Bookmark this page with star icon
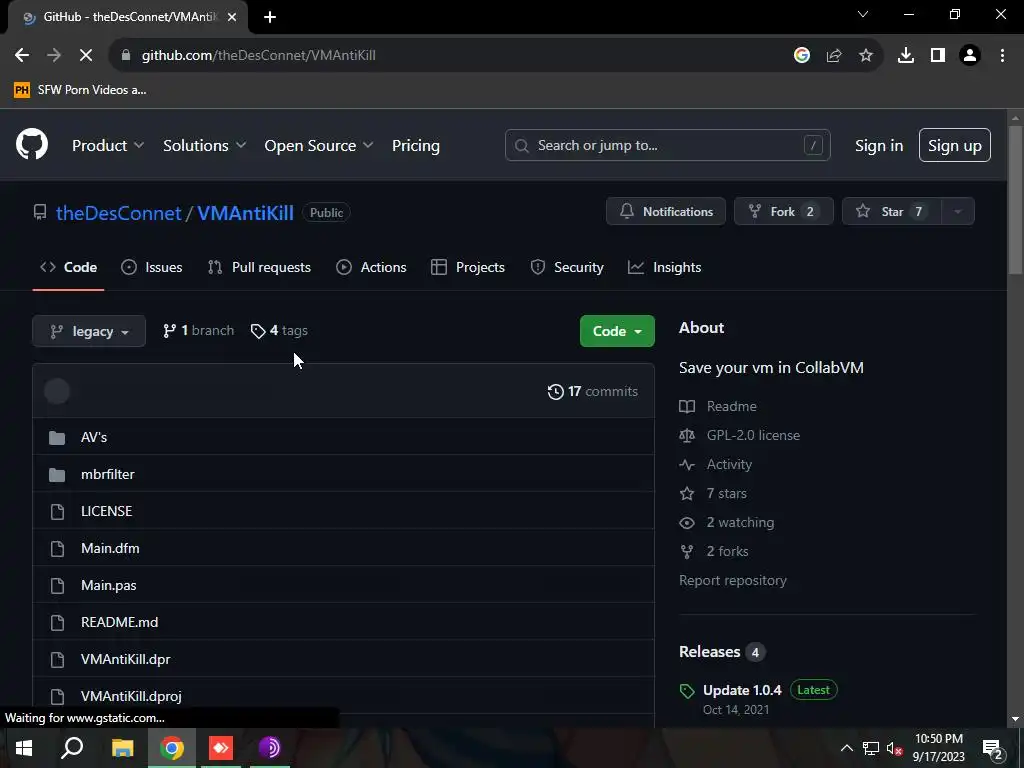This screenshot has height=768, width=1024. click(866, 56)
